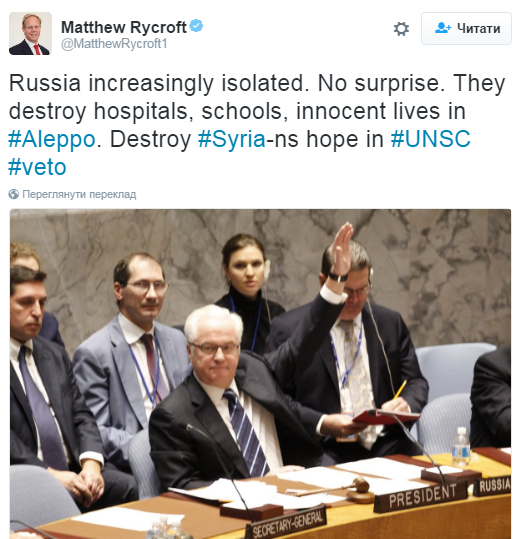Click the blue verified badge
The height and width of the screenshot is (539, 519).
(x=197, y=26)
